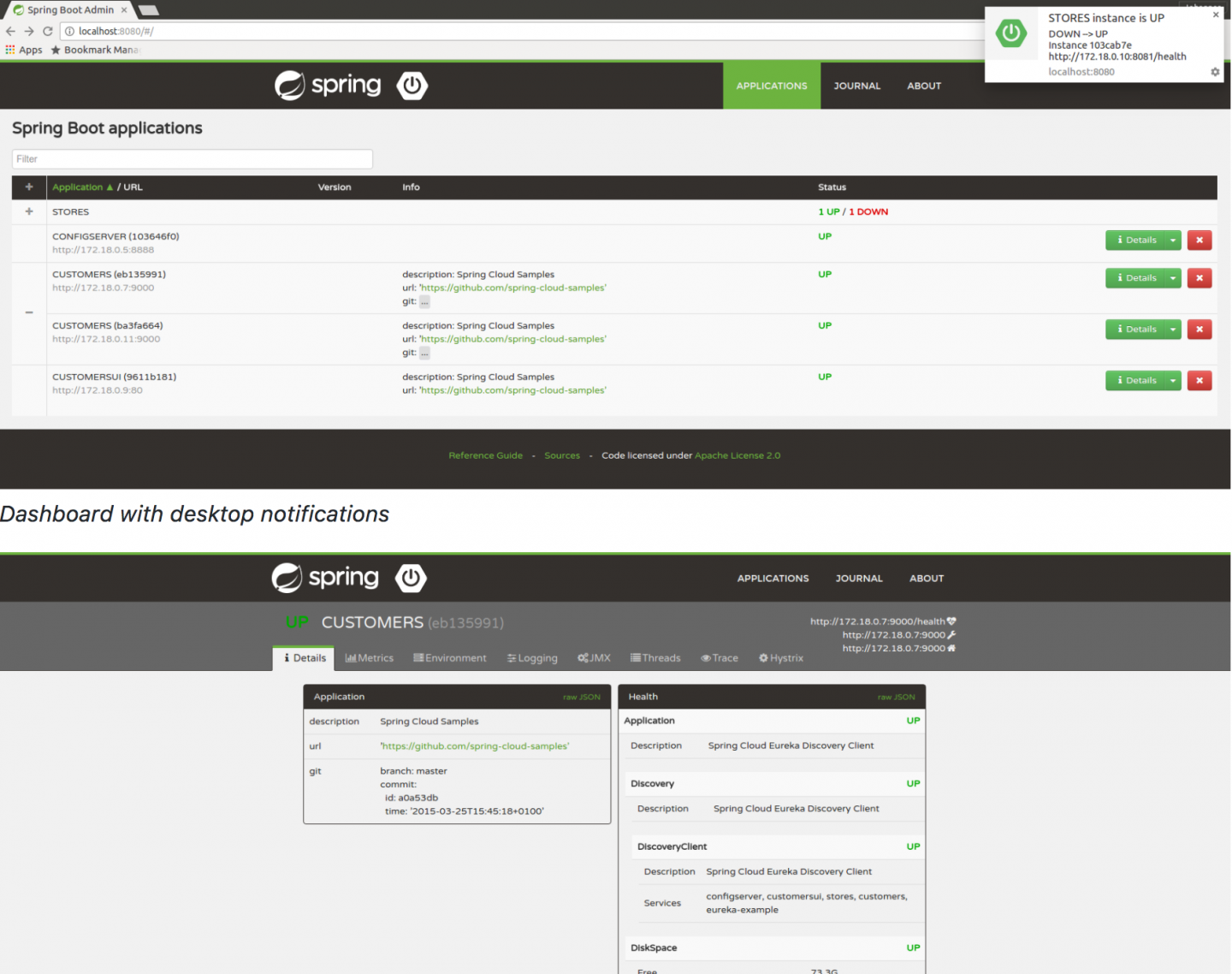
Task: Open Details for CUSTOMERS (eb135991)
Action: pyautogui.click(x=1135, y=278)
